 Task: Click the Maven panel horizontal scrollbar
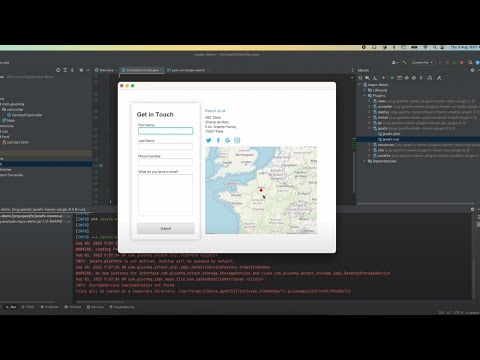tap(415, 203)
